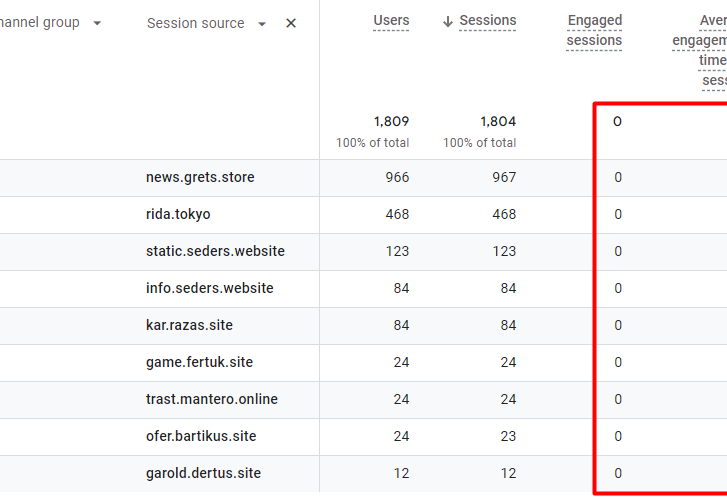Select game.fertuk.site source
The height and width of the screenshot is (504, 727).
tap(199, 362)
